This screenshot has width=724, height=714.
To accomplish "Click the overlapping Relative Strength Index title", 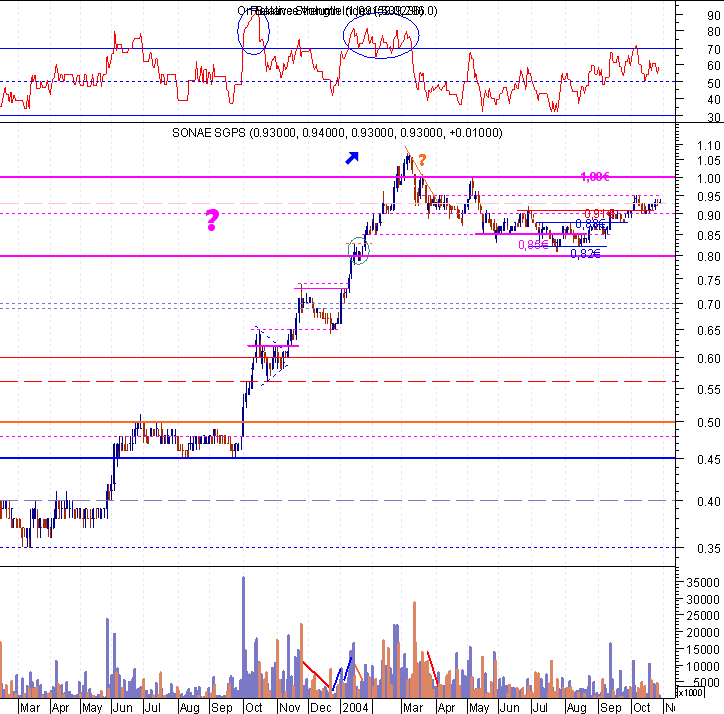I will (x=337, y=11).
